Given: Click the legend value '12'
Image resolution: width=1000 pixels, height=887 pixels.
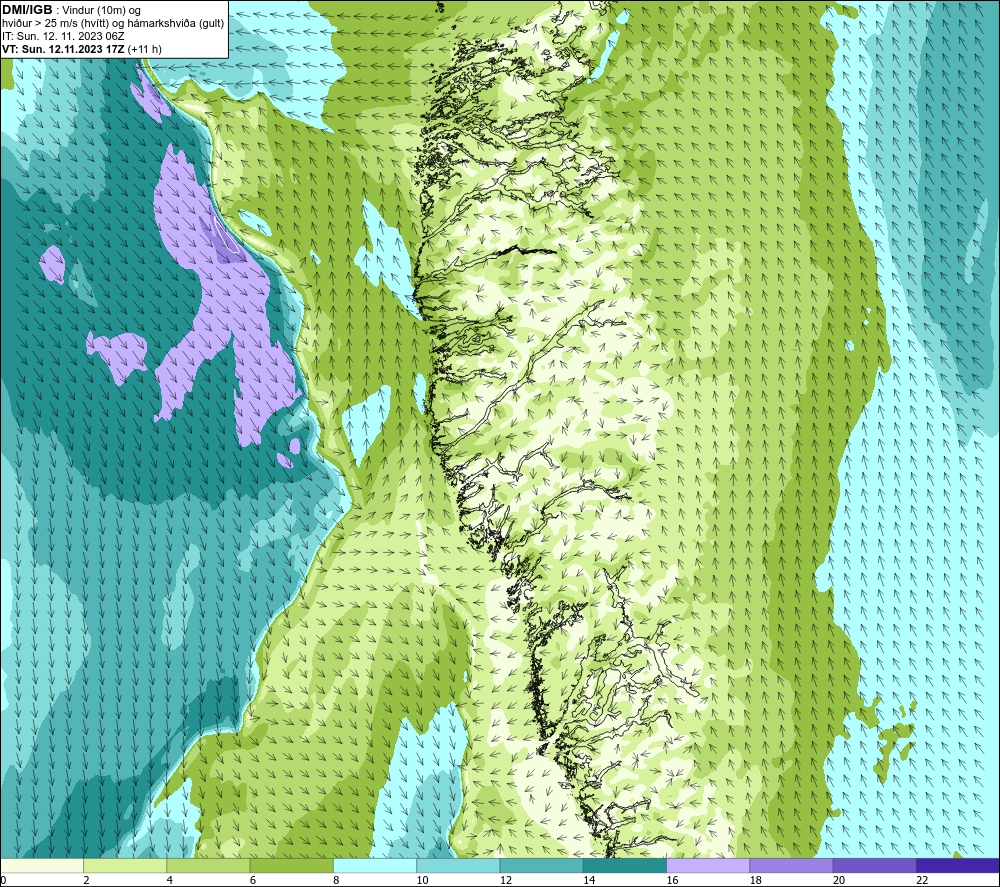Looking at the screenshot, I should tap(506, 881).
